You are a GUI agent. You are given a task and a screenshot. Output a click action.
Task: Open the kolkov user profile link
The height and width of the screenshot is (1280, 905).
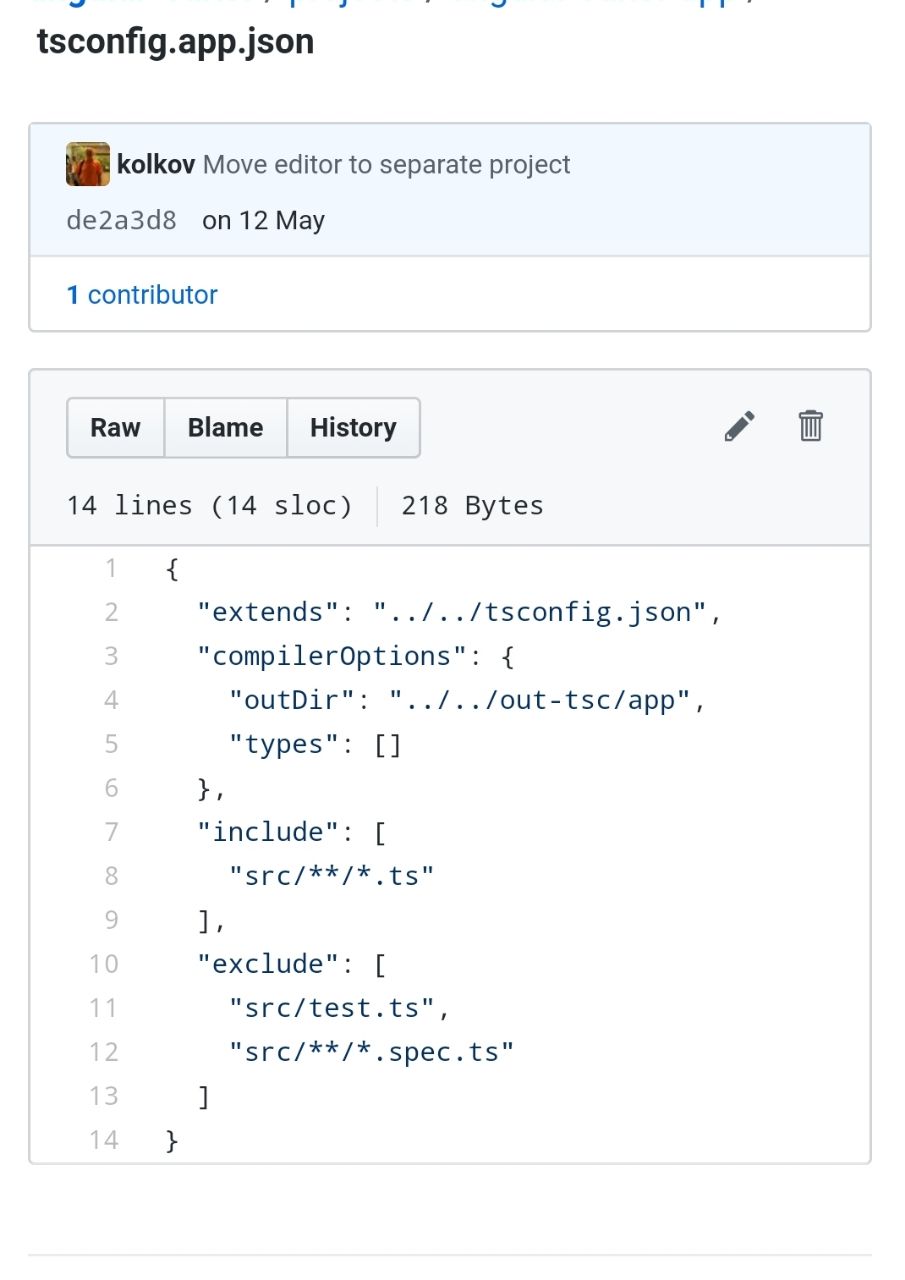point(156,165)
